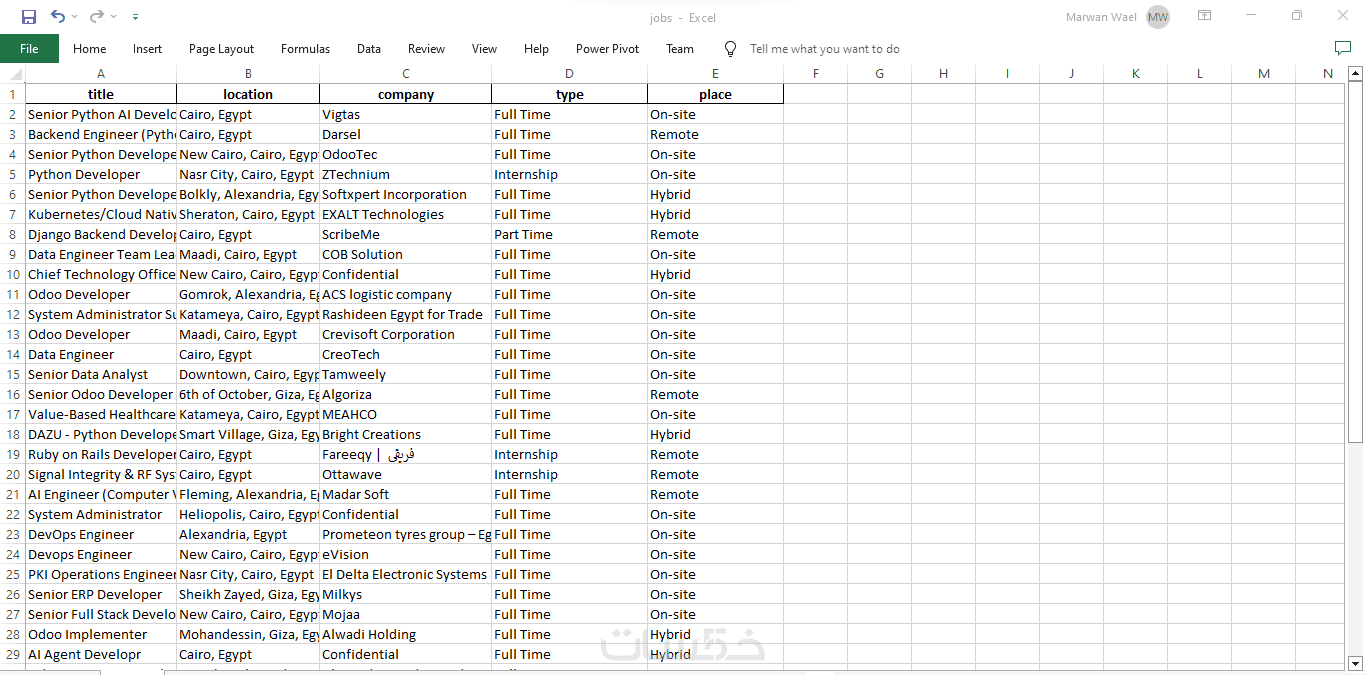Image resolution: width=1366 pixels, height=675 pixels.
Task: Click the Tell me what you want field
Action: pyautogui.click(x=825, y=48)
